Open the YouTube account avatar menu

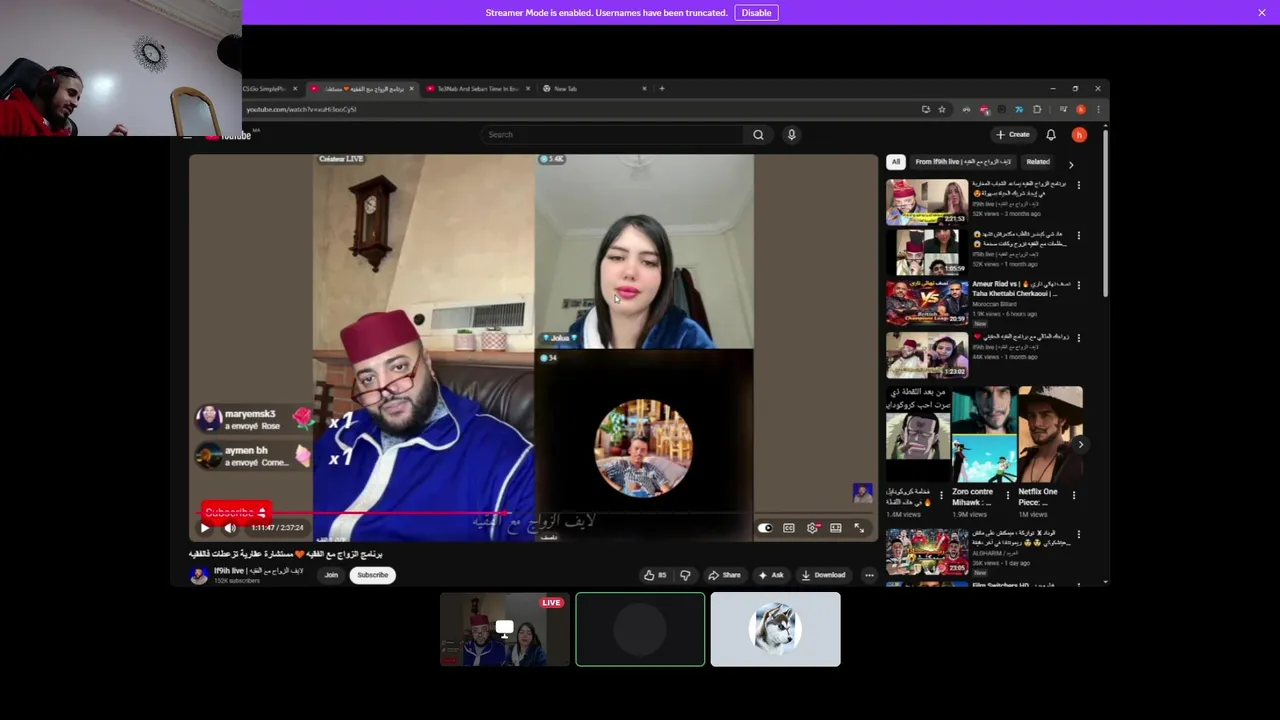point(1079,134)
